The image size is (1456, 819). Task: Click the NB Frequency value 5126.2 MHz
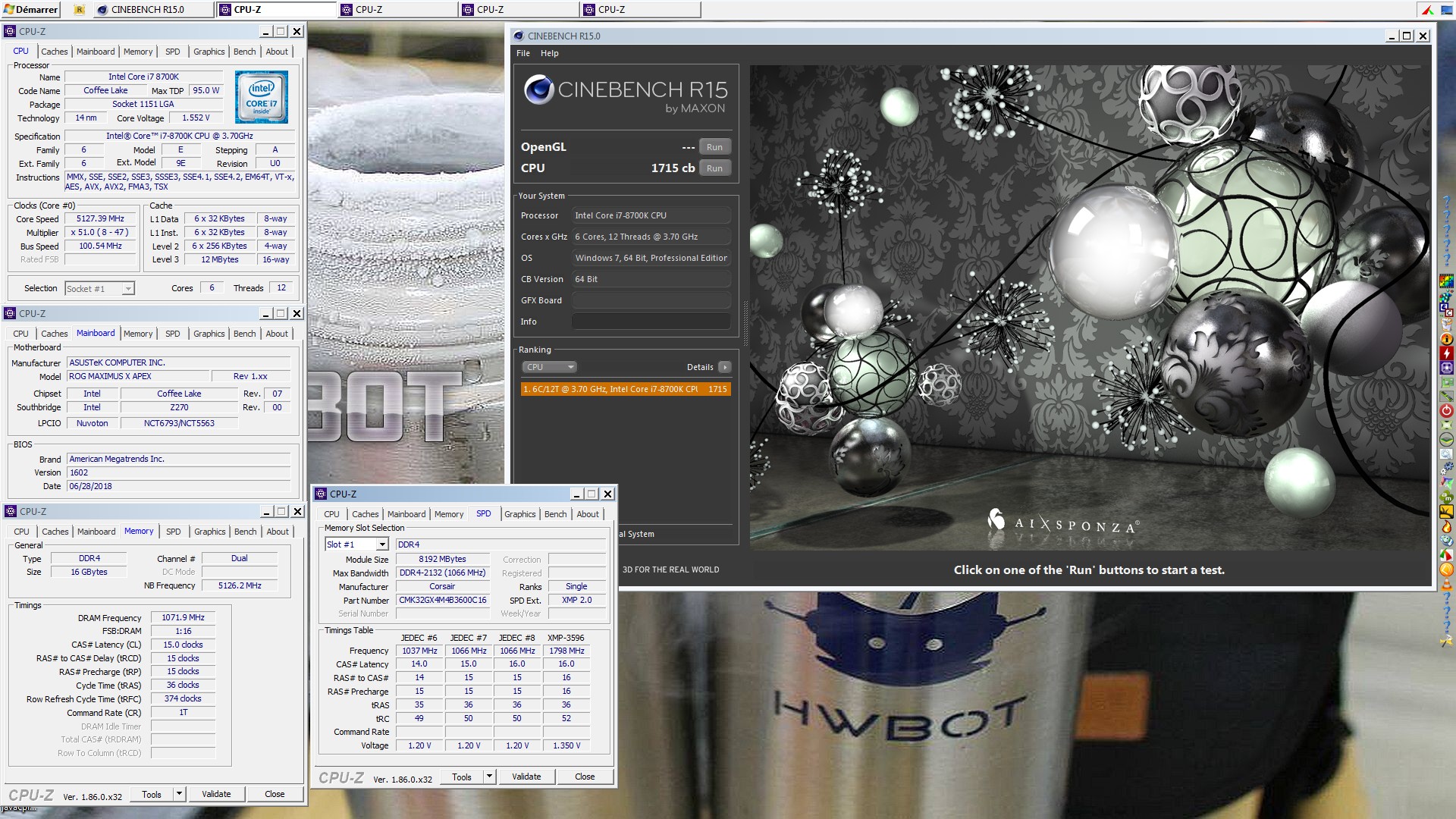pyautogui.click(x=240, y=585)
